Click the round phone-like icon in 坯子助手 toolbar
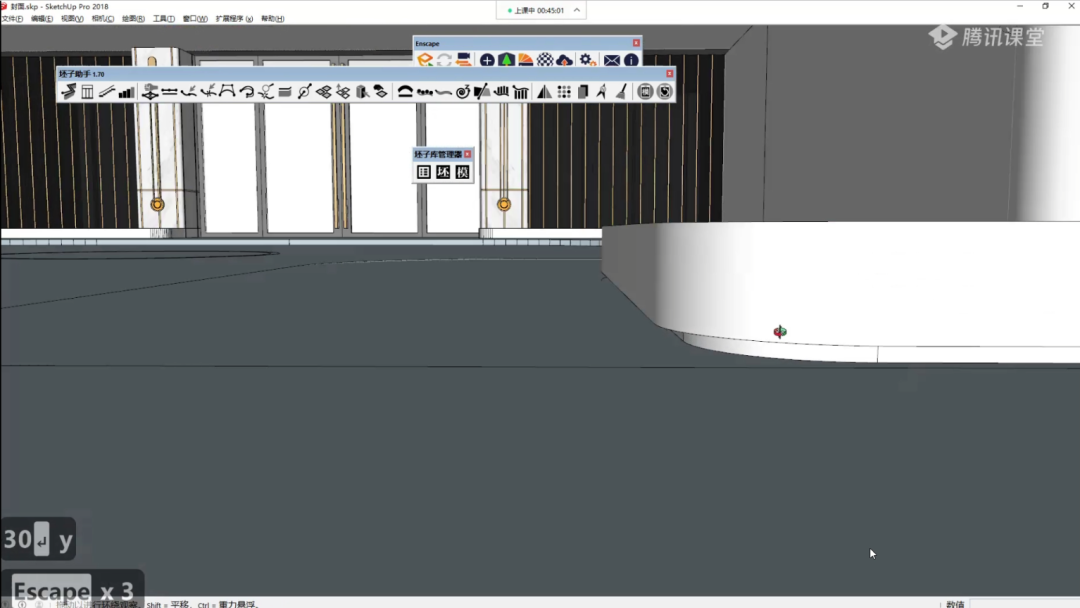Image resolution: width=1080 pixels, height=608 pixels. point(645,92)
